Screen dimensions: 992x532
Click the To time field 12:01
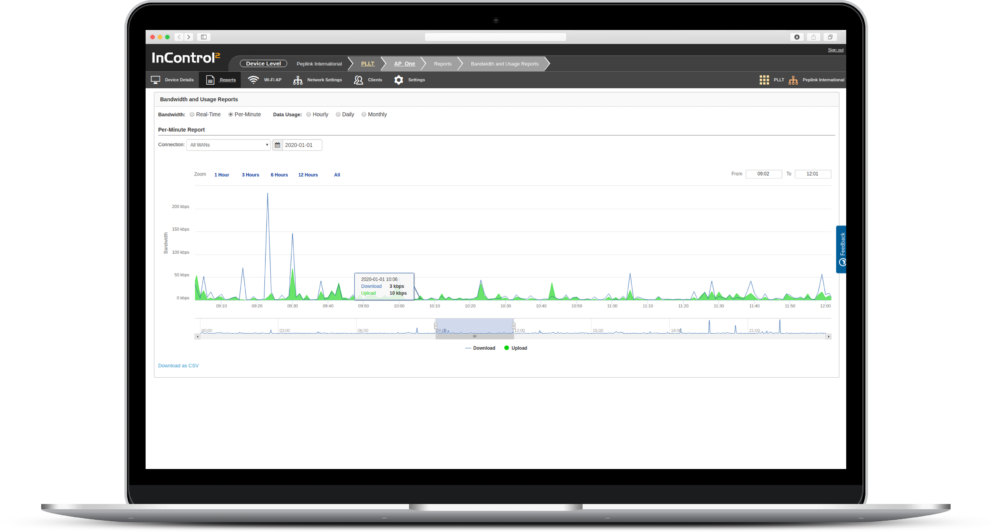[813, 174]
